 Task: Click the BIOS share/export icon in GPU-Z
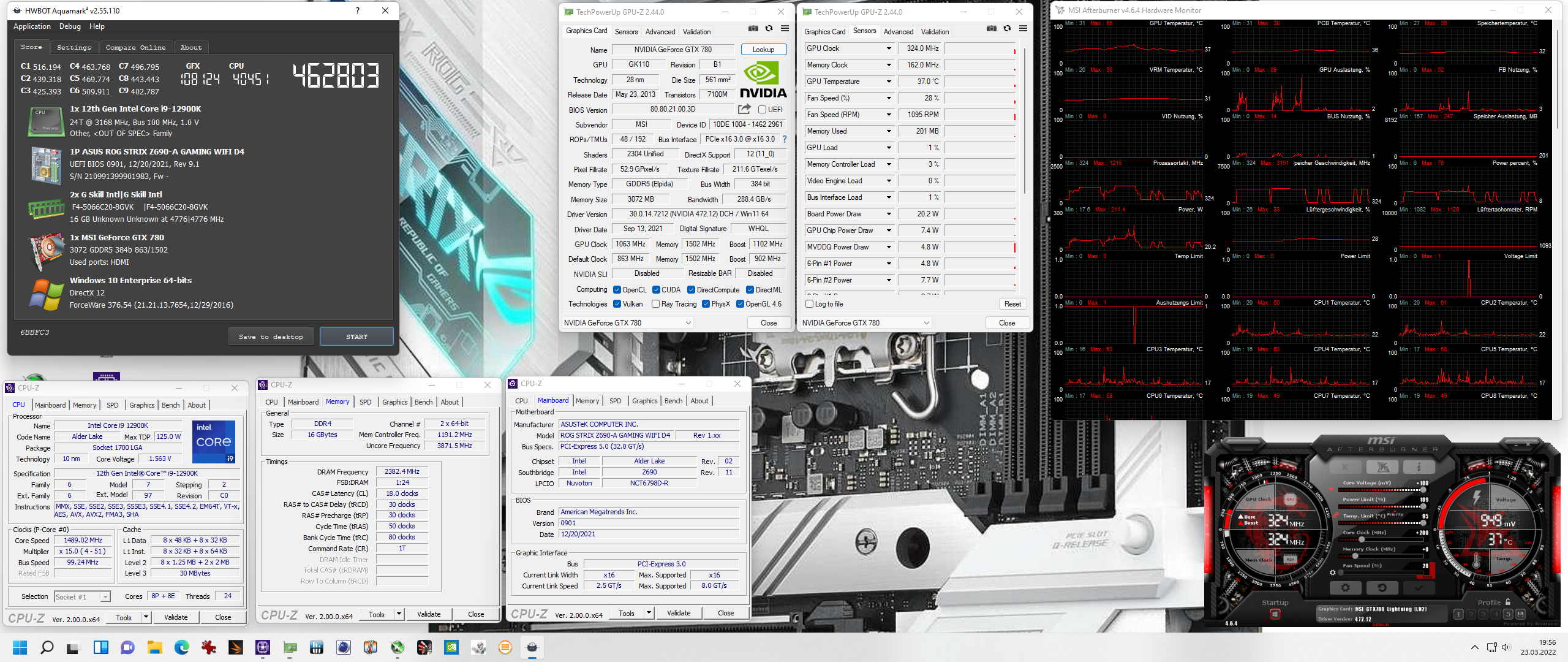[x=744, y=109]
